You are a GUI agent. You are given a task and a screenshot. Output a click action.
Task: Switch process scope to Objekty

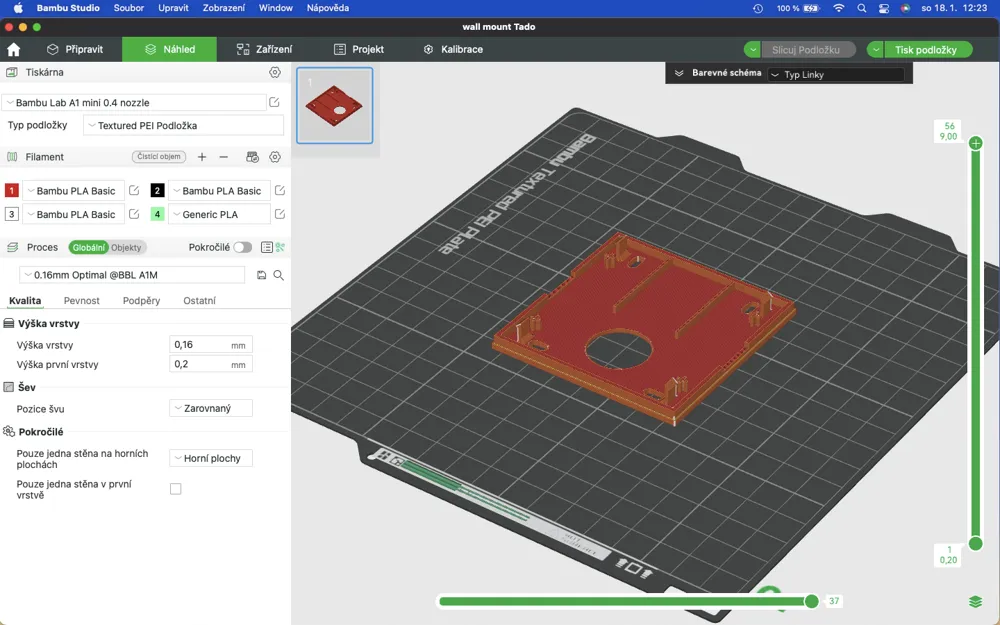[126, 247]
